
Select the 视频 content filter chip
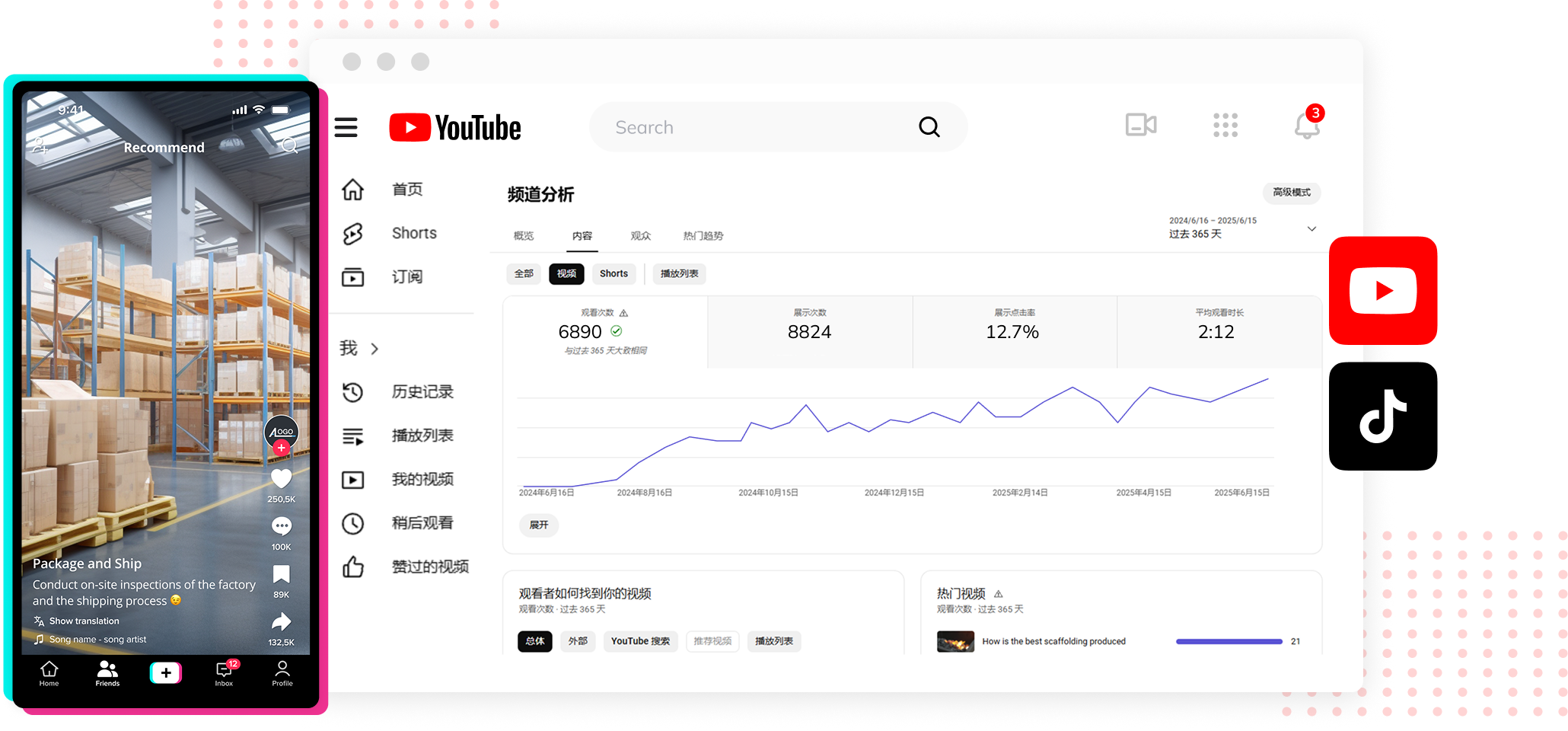pyautogui.click(x=566, y=273)
